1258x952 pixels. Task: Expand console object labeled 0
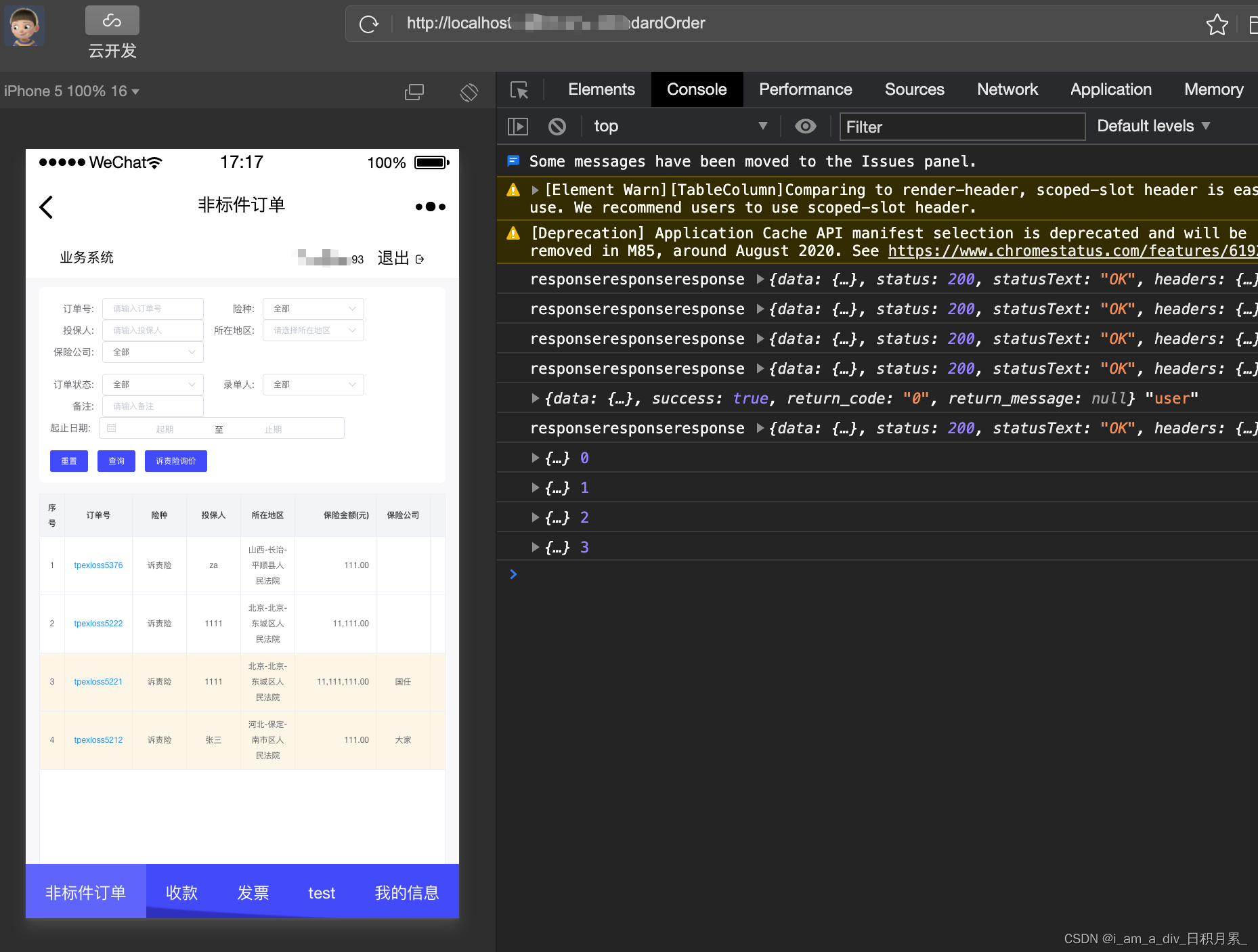pos(535,458)
